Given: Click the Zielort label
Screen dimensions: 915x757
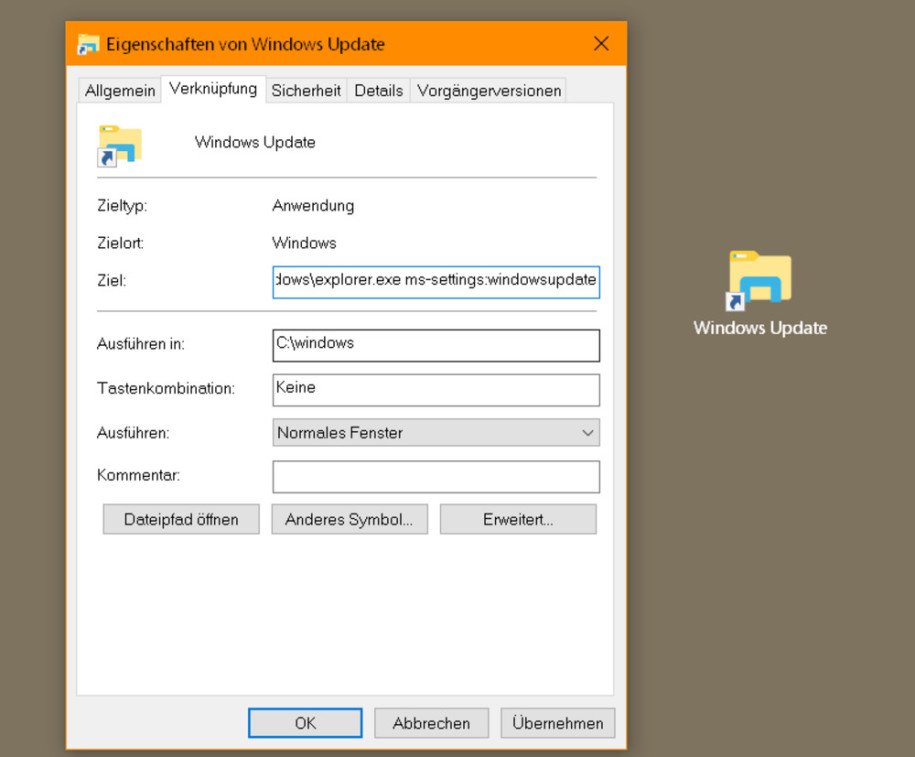Looking at the screenshot, I should click(x=120, y=243).
